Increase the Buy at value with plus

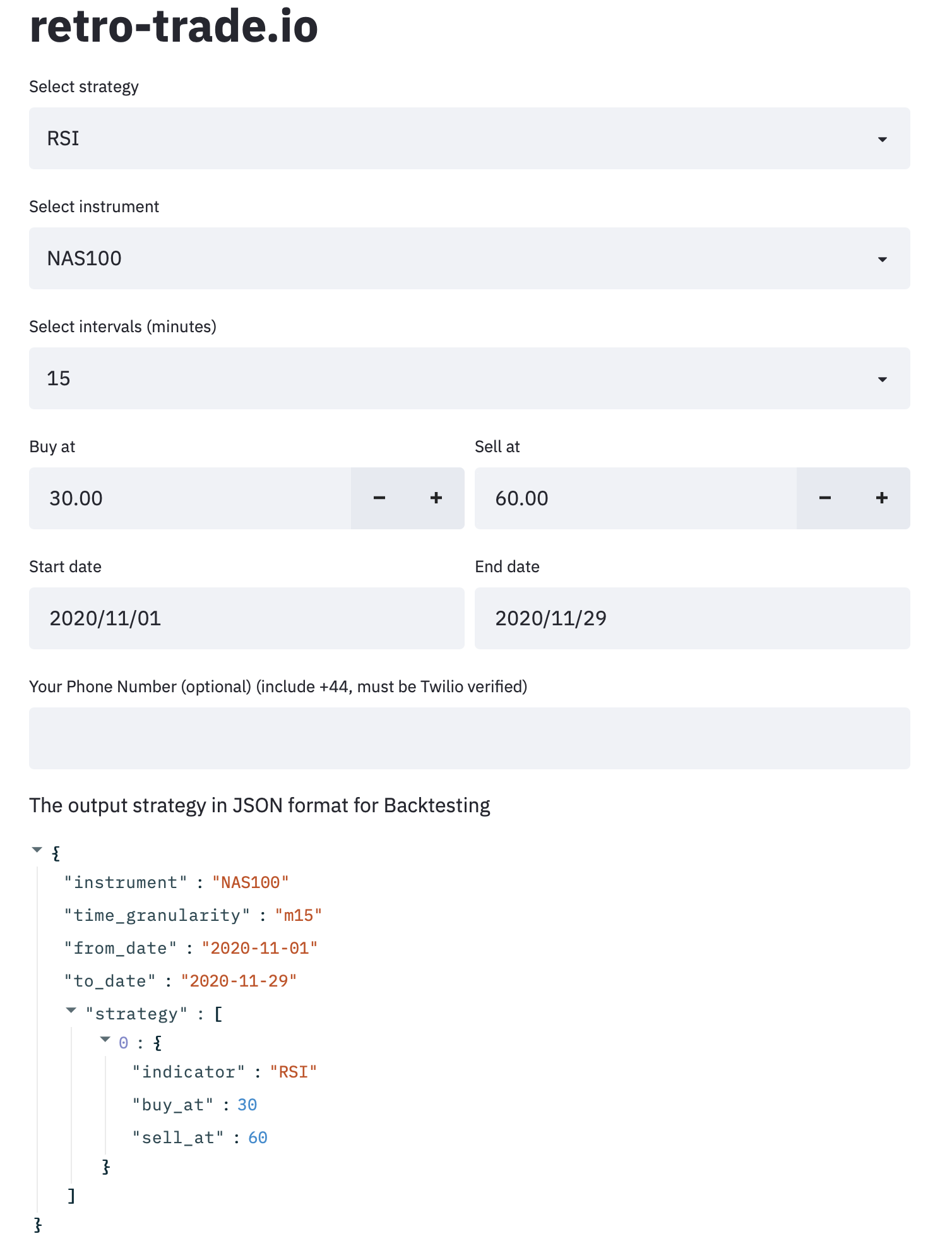436,498
